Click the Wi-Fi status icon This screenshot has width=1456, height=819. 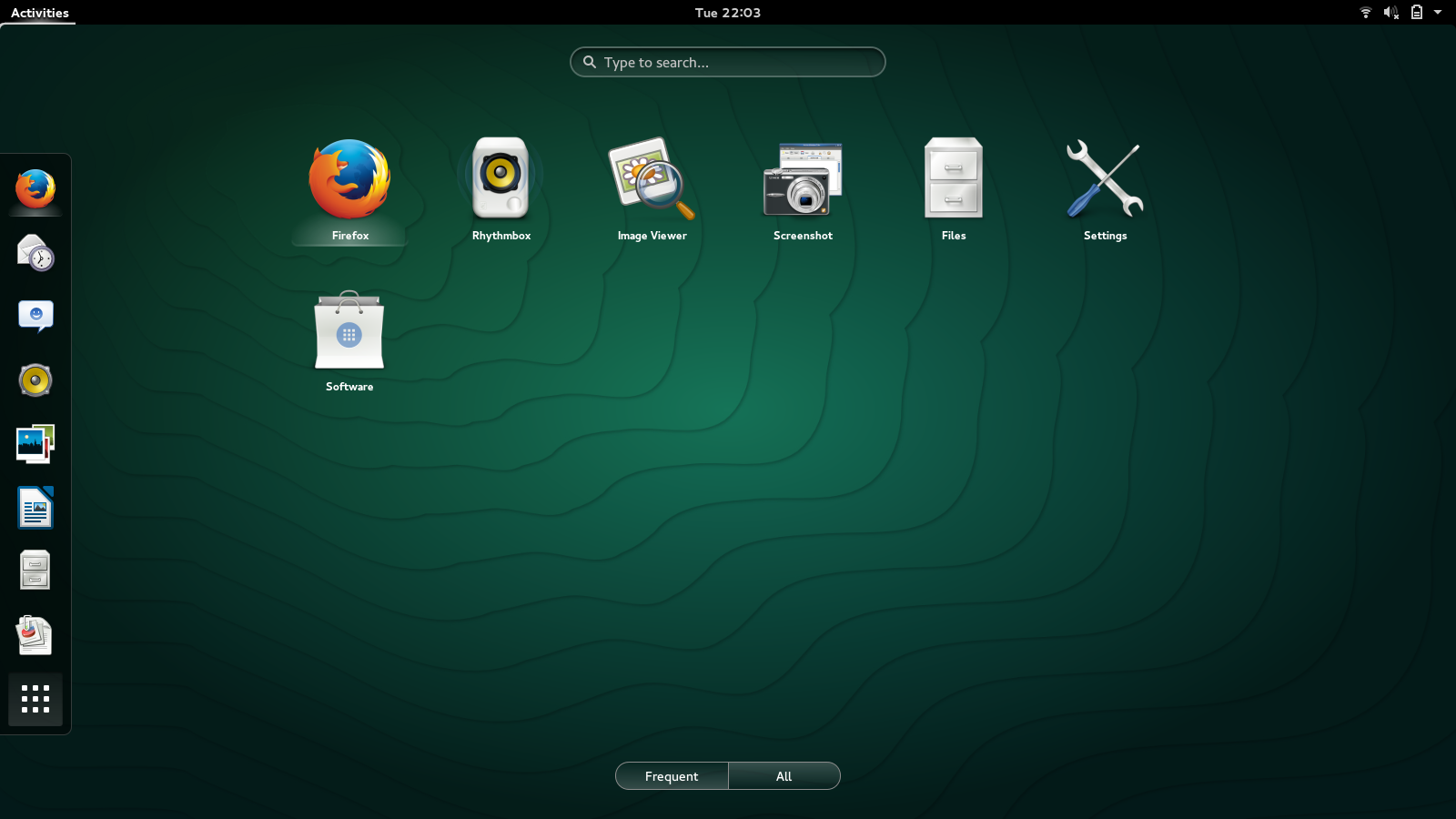click(x=1366, y=13)
